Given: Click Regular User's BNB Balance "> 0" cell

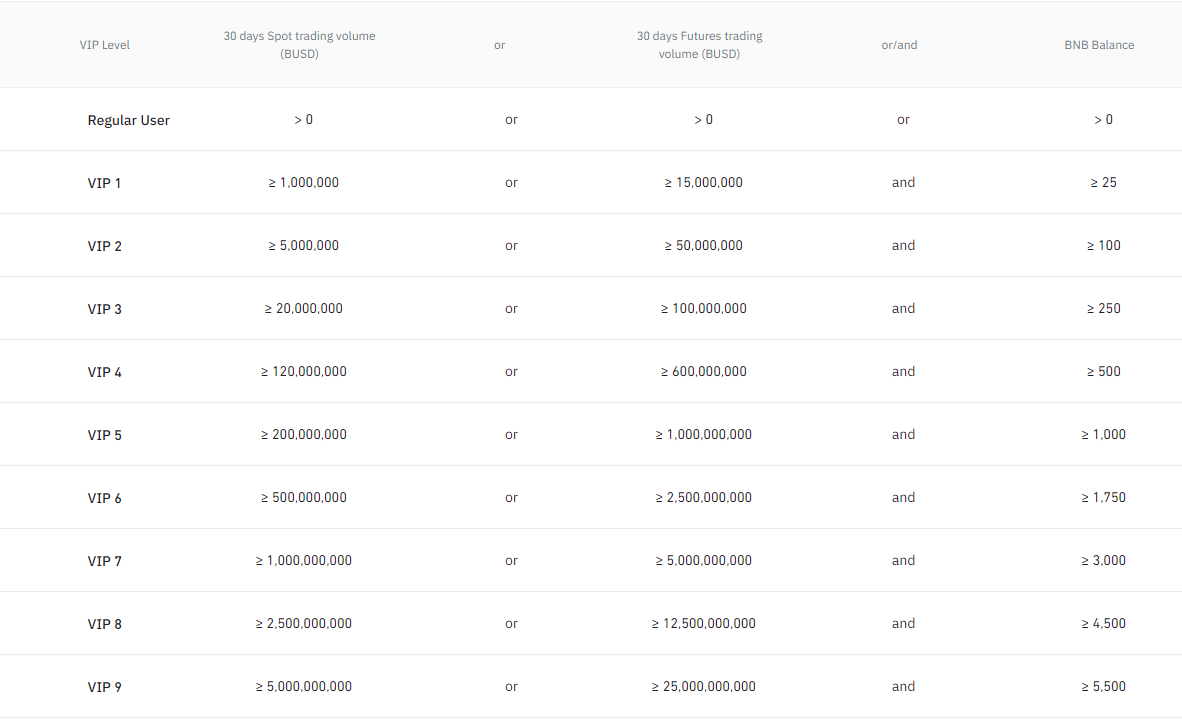Looking at the screenshot, I should 1104,119.
